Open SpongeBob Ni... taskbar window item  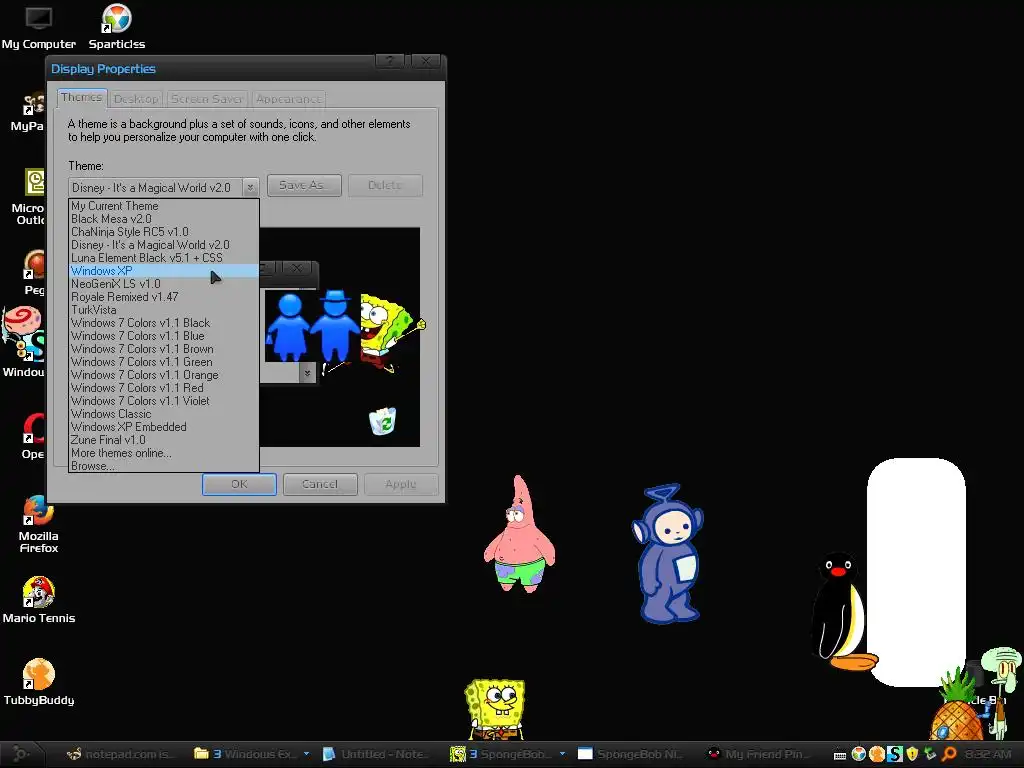pyautogui.click(x=632, y=754)
